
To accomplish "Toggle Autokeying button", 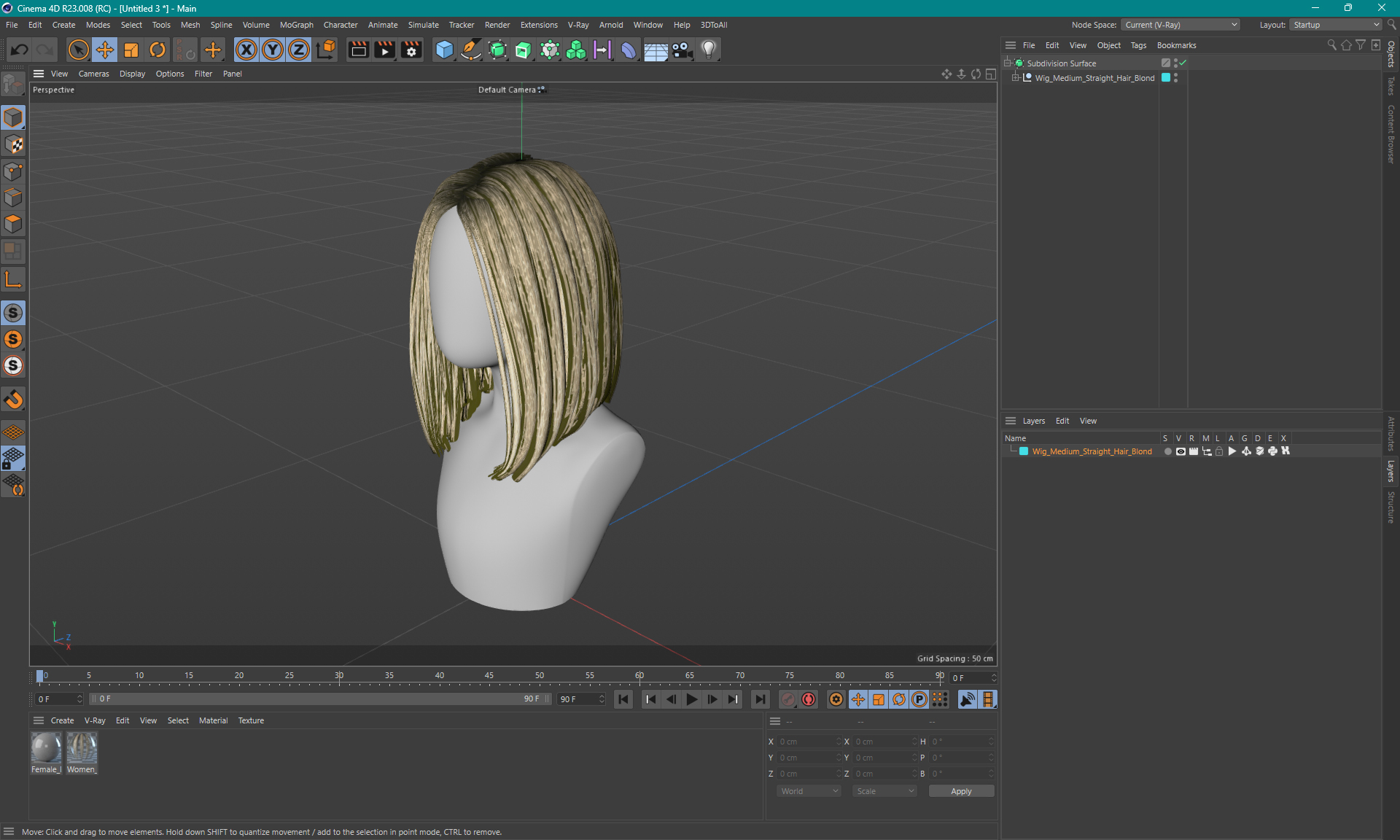I will [809, 699].
